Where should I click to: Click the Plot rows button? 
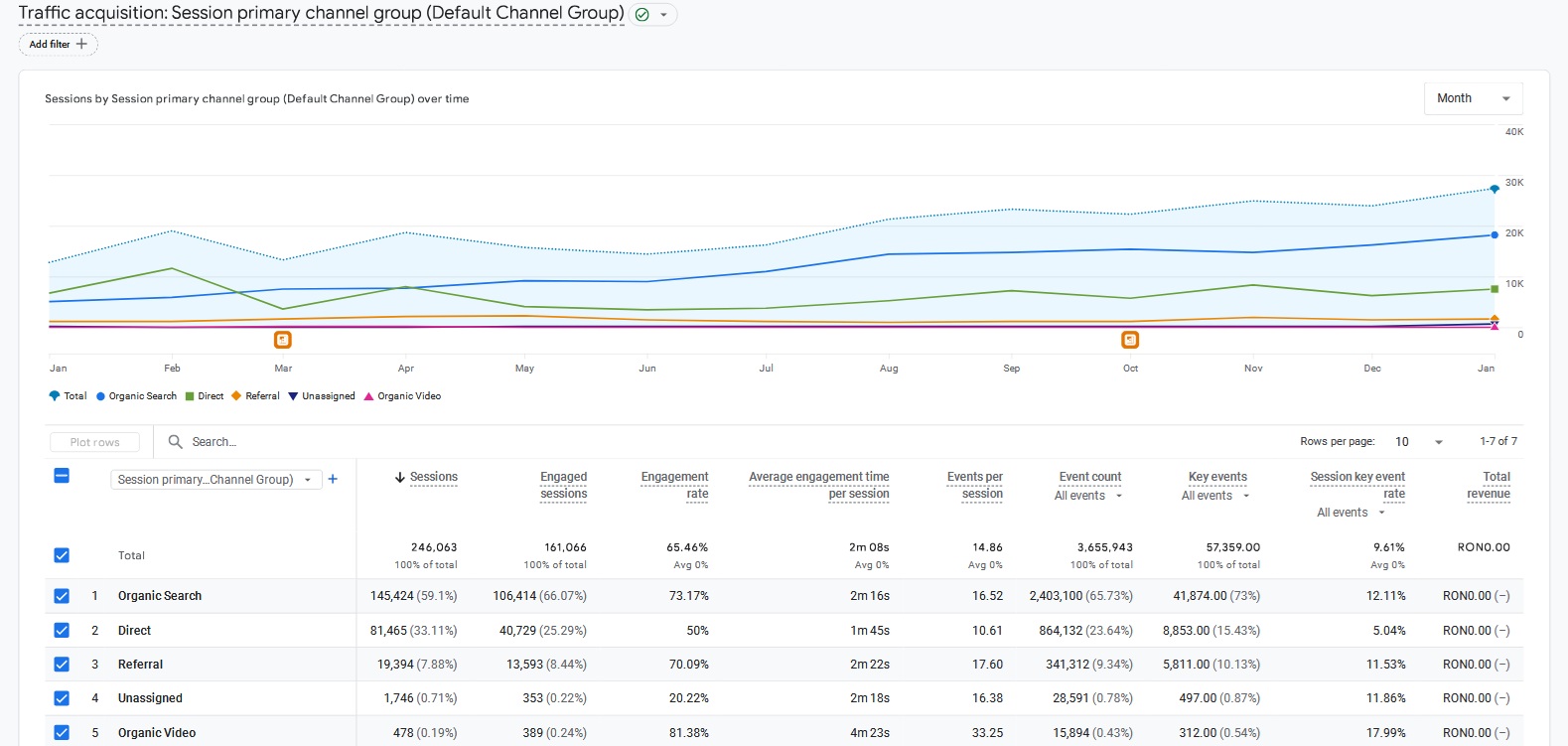pos(94,442)
